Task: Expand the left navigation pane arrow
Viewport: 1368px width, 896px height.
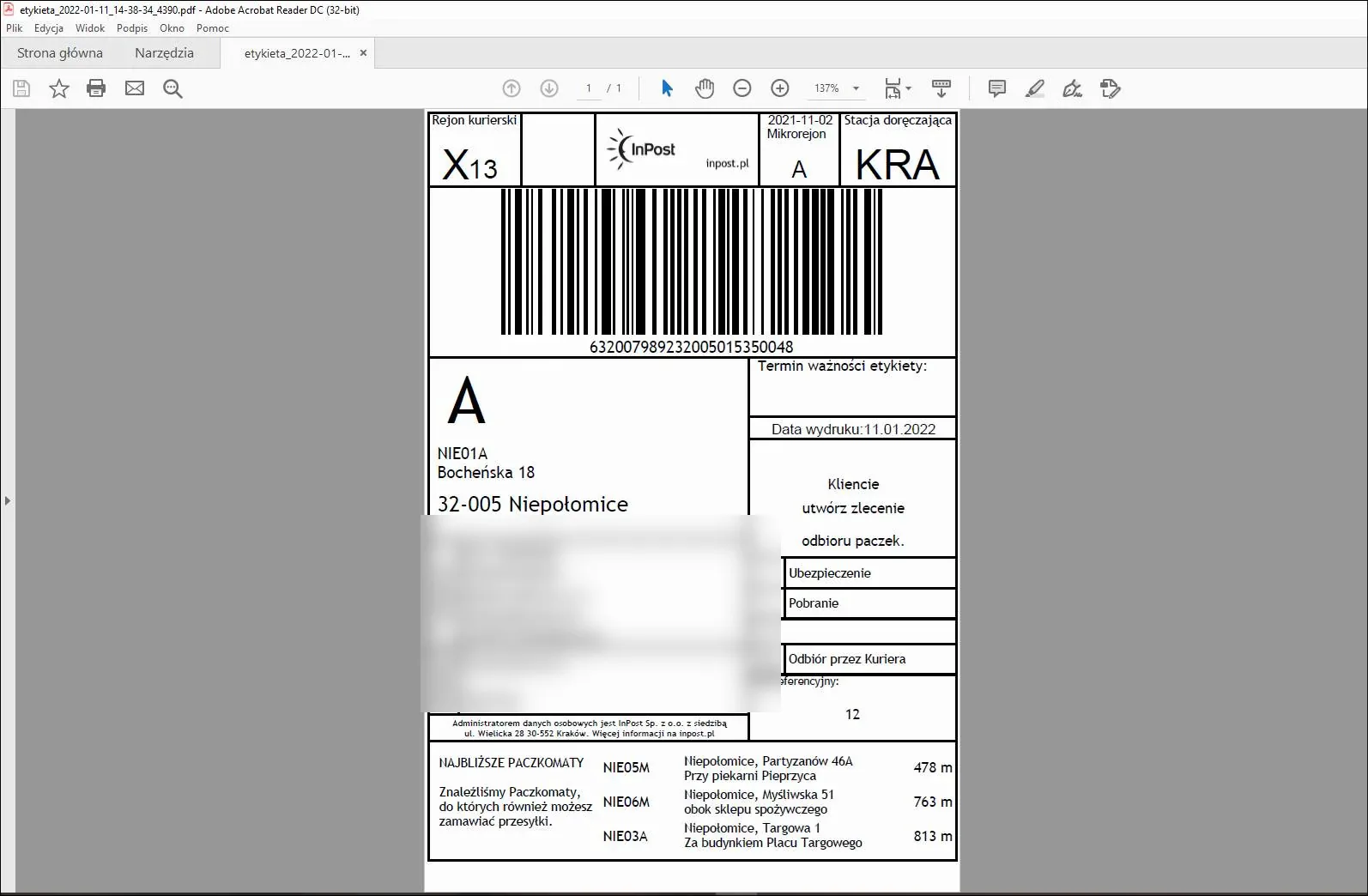Action: (x=8, y=500)
